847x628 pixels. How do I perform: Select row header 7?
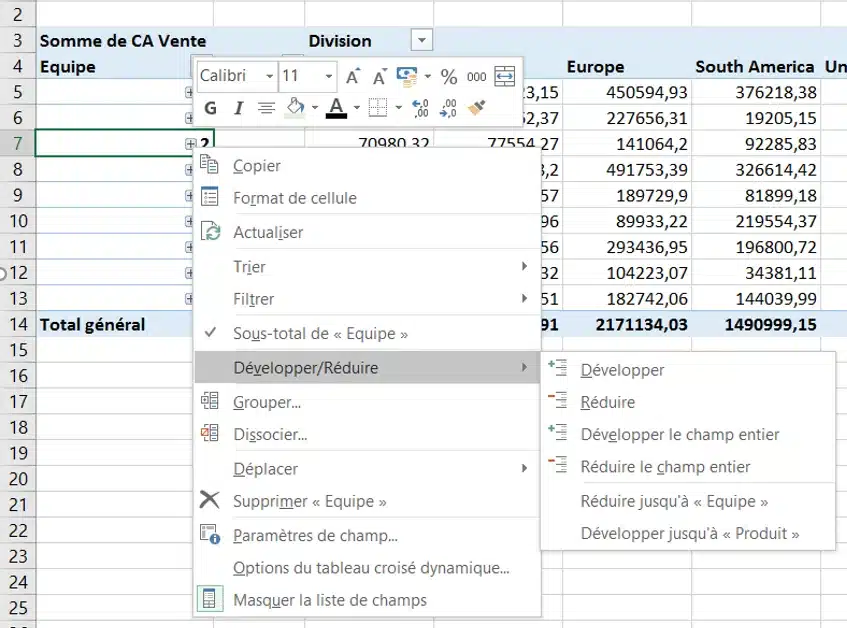click(18, 144)
